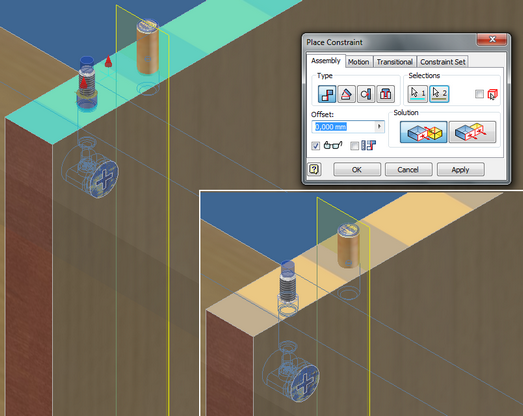Select the Angle constraint type icon
The width and height of the screenshot is (523, 416).
(x=347, y=94)
